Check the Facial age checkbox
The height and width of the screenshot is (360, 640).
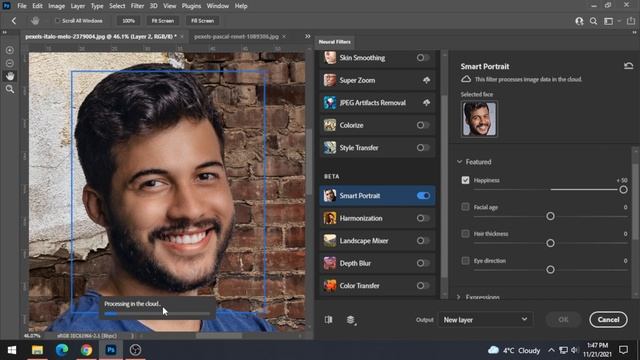(465, 207)
